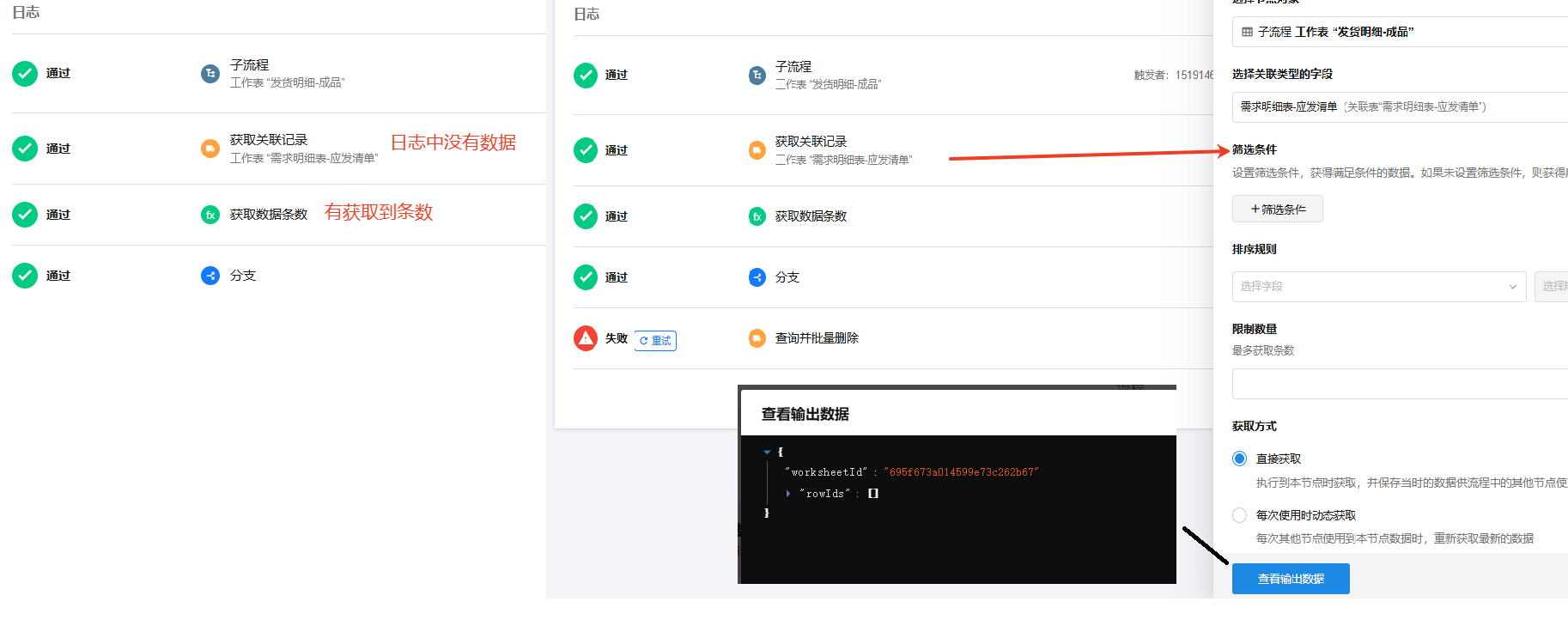The image size is (1568, 638).
Task: Click 工作表 "发货明细-成品" subtitle in left log
Action: (287, 82)
